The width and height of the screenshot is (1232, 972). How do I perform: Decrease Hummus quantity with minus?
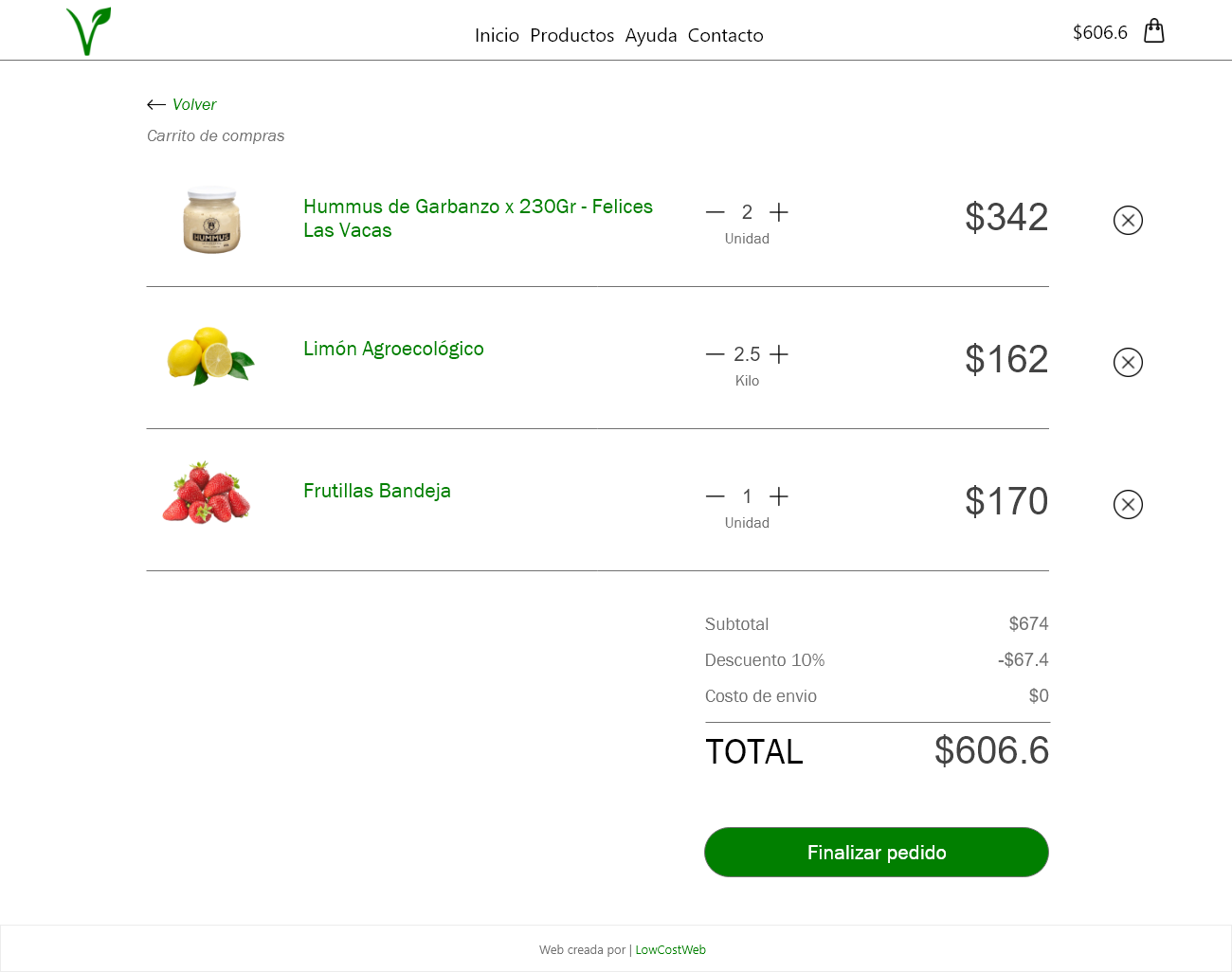pos(716,212)
